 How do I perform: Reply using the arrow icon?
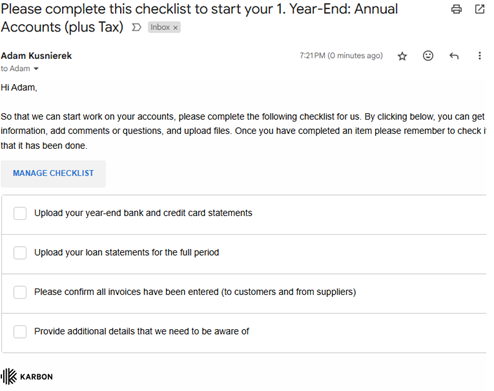pos(454,56)
